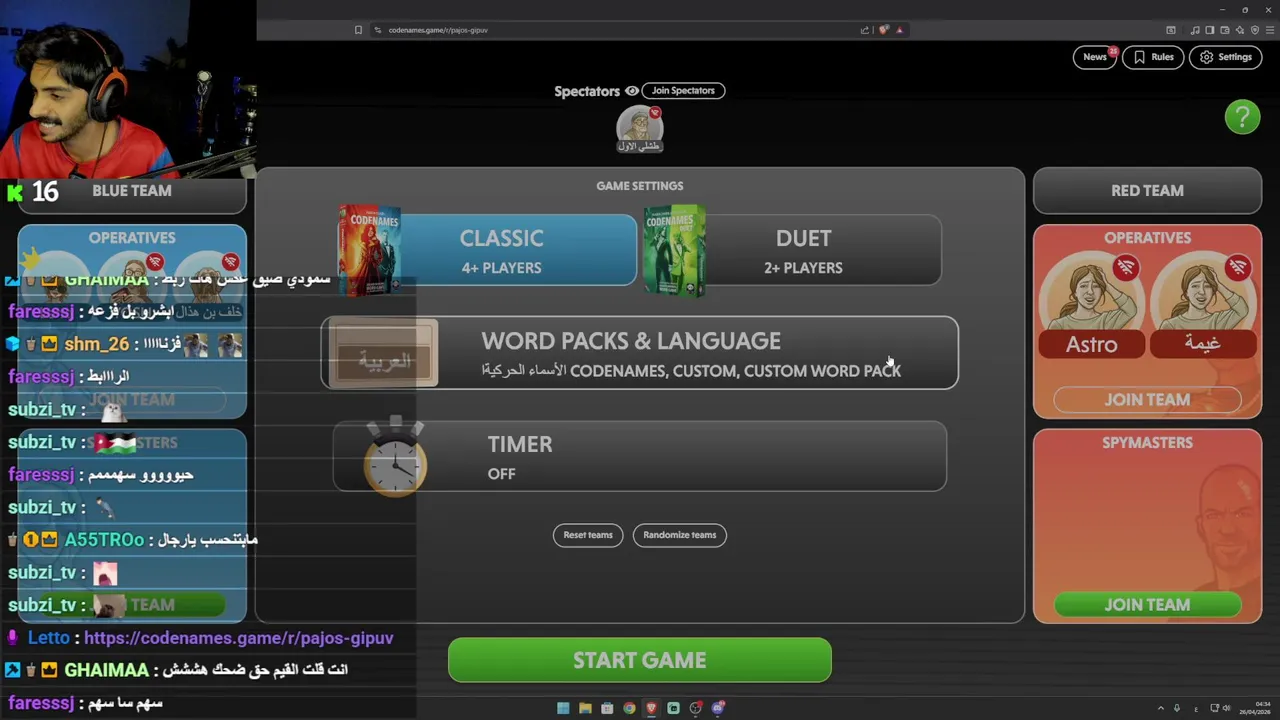Click the Brave VPN shield icon
The width and height of the screenshot is (1280, 720).
click(1255, 30)
